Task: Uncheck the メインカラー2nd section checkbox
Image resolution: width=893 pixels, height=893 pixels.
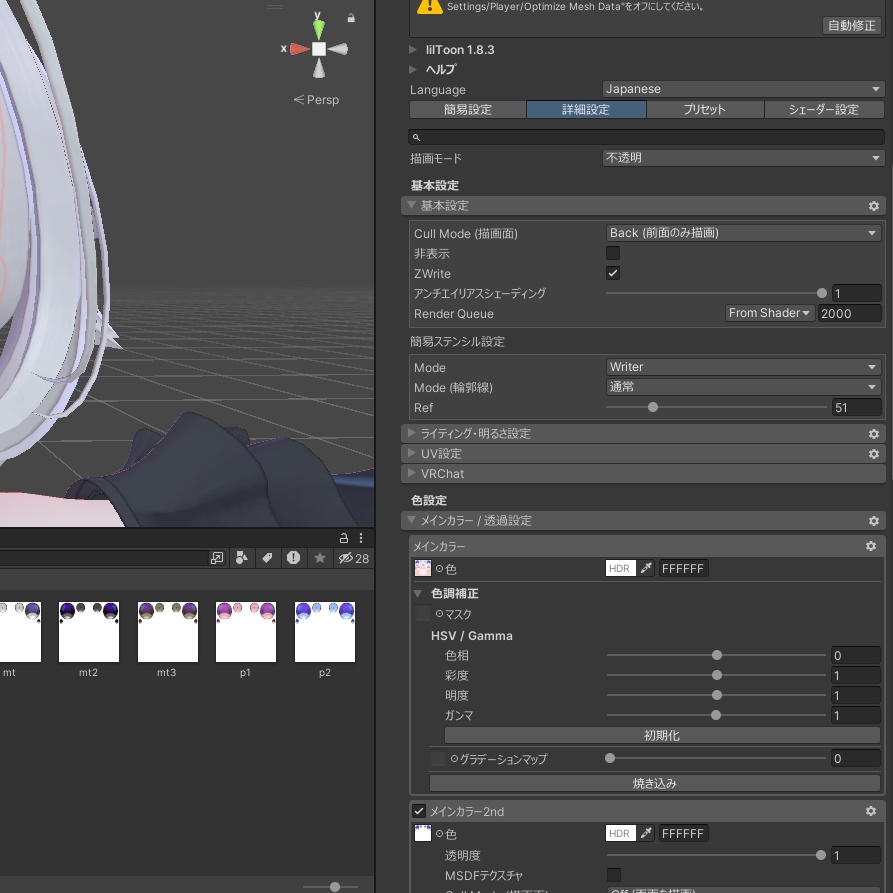Action: pos(419,811)
